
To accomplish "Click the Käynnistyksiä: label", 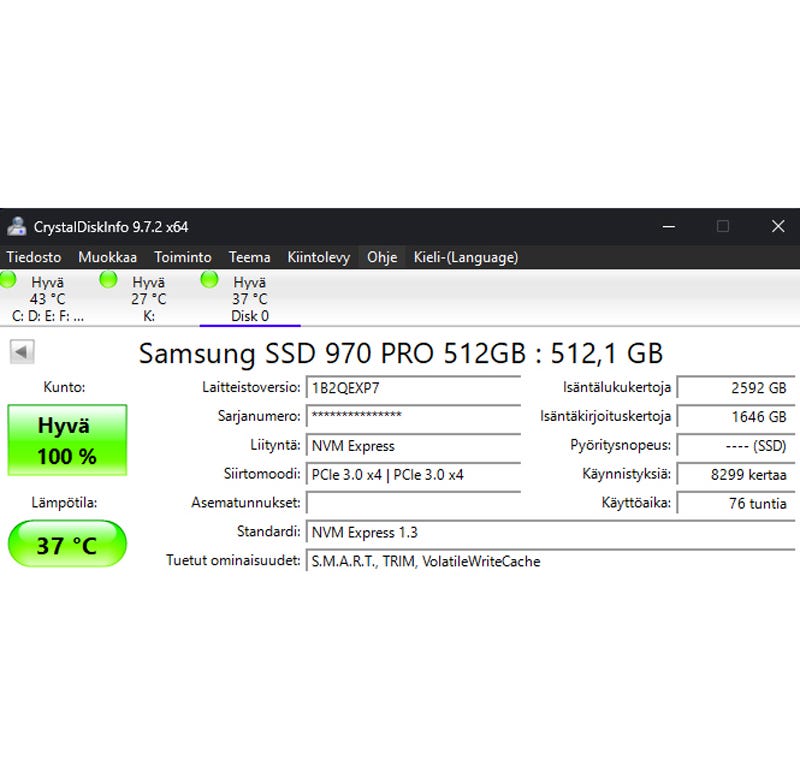I will 627,474.
